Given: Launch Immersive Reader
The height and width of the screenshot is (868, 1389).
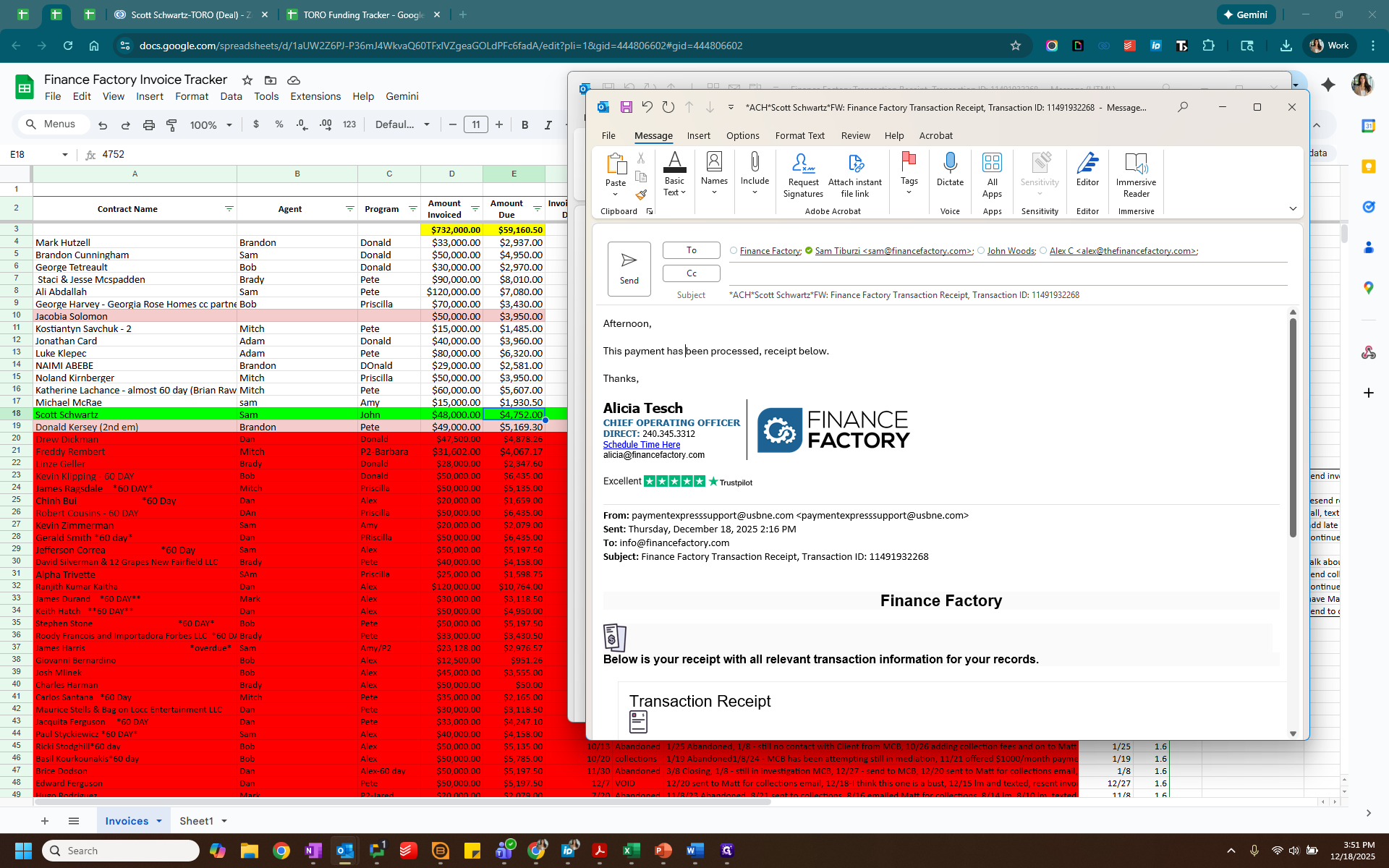Looking at the screenshot, I should point(1135,174).
